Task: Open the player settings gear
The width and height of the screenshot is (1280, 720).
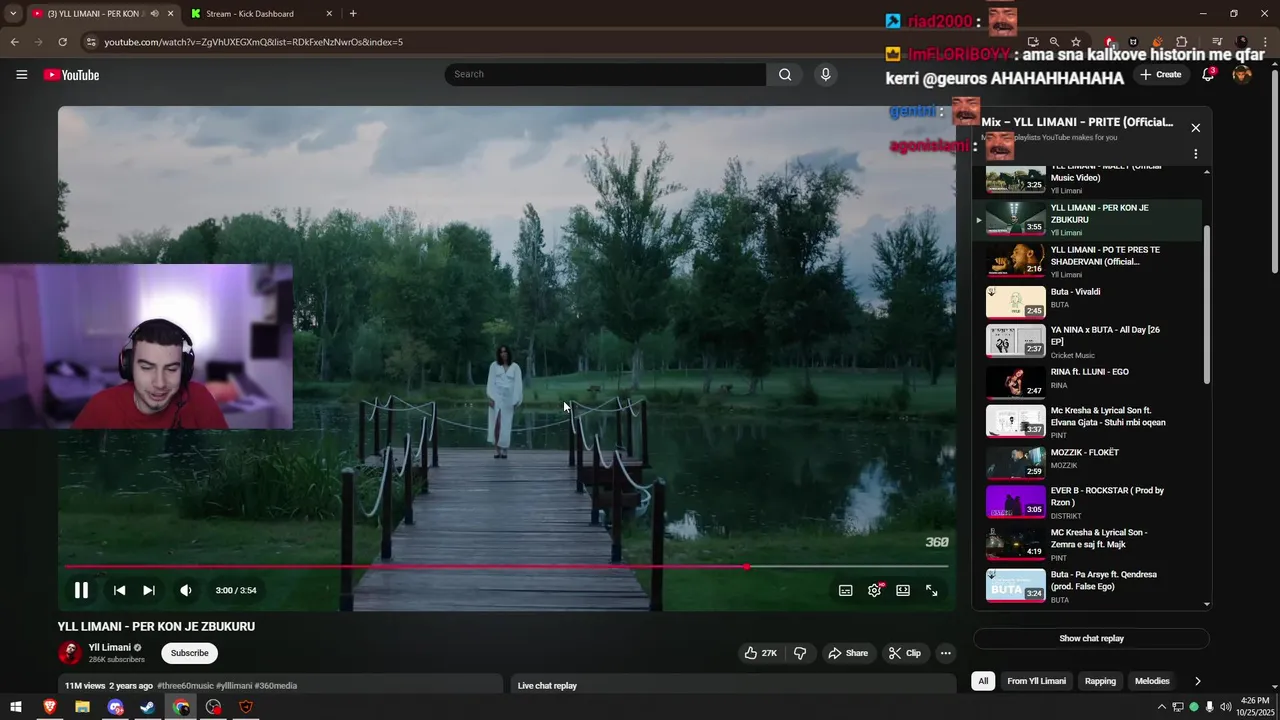Action: click(x=875, y=590)
